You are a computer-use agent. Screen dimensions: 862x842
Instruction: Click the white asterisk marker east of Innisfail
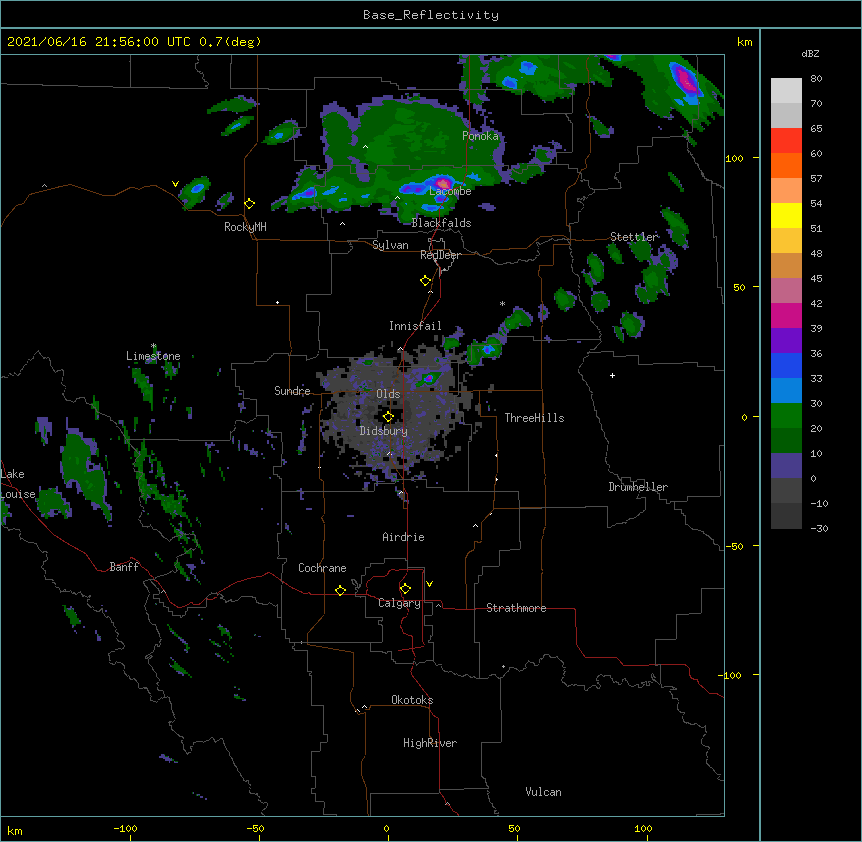pos(502,303)
